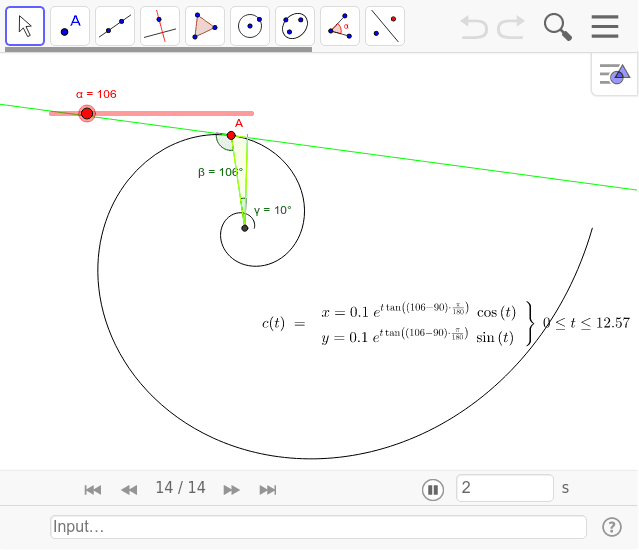Click the α = 106 slider label
The height and width of the screenshot is (550, 639).
pos(96,94)
